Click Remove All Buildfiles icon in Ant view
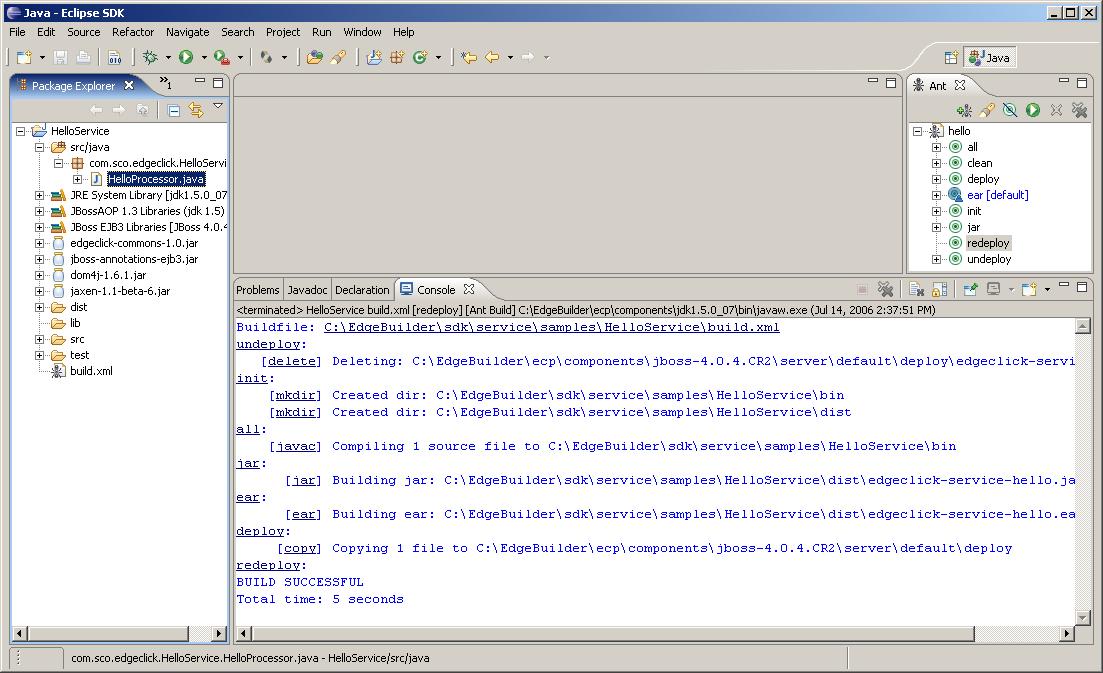This screenshot has width=1103, height=673. [1079, 110]
